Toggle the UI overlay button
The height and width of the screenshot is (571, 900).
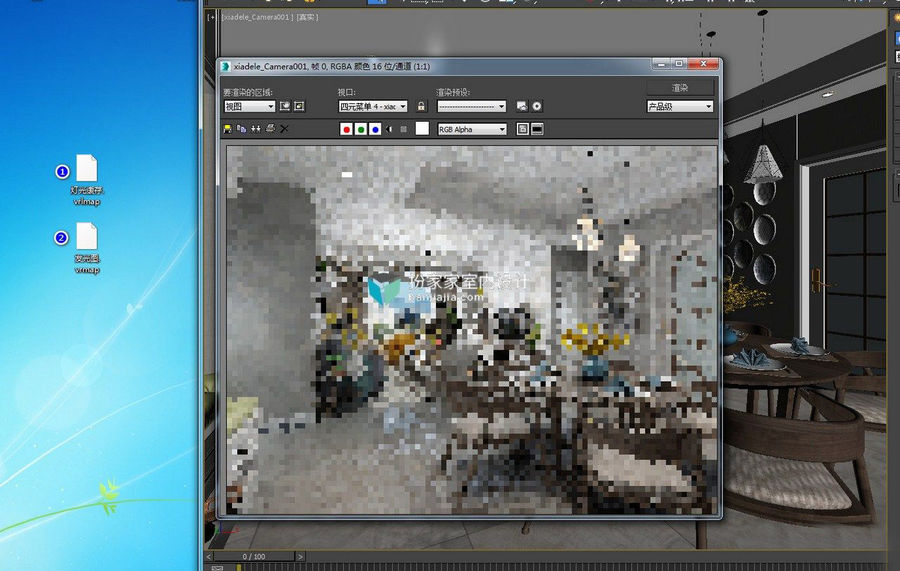(x=522, y=129)
